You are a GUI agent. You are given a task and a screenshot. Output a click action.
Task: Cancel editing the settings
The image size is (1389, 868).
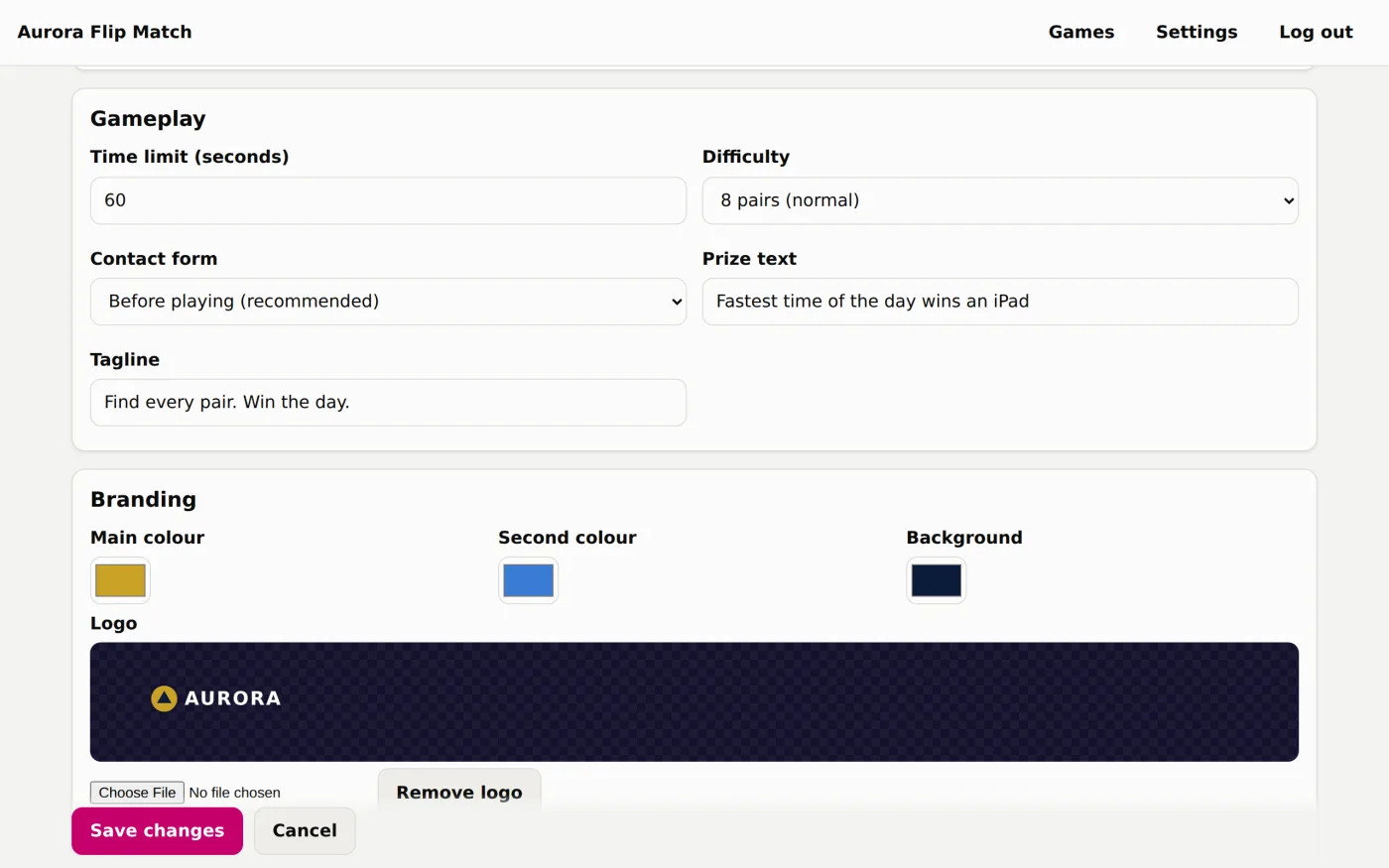[x=305, y=831]
